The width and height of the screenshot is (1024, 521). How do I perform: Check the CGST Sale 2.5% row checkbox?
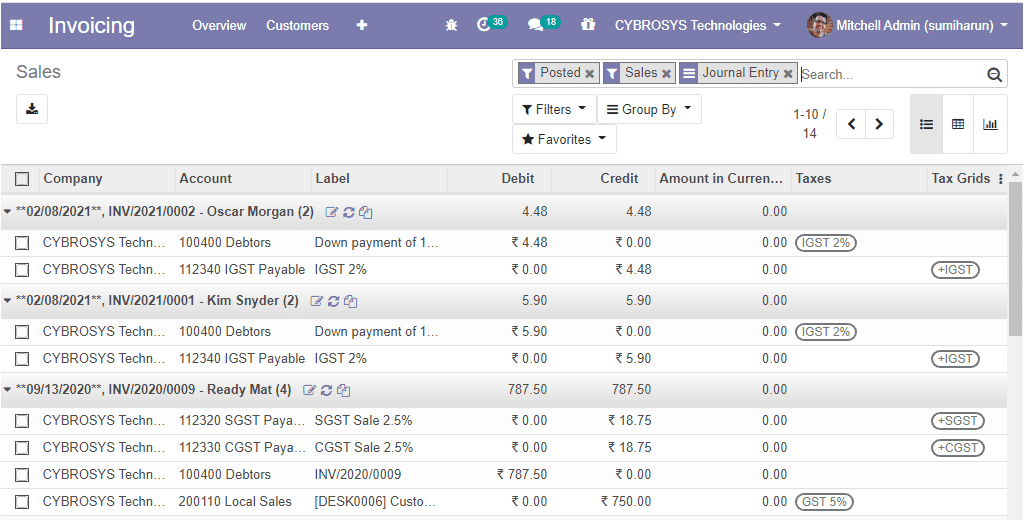pos(22,448)
